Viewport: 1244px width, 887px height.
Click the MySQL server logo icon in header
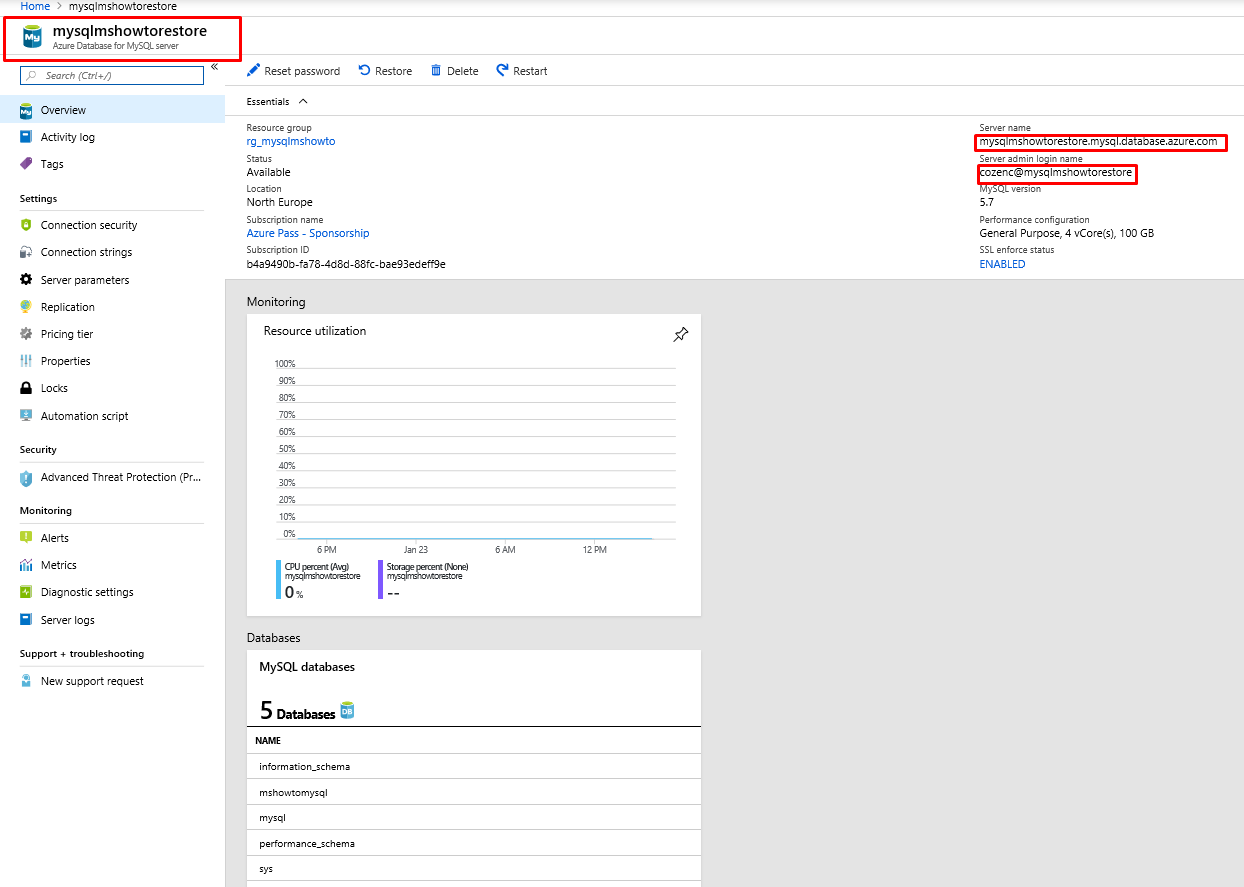coord(34,38)
